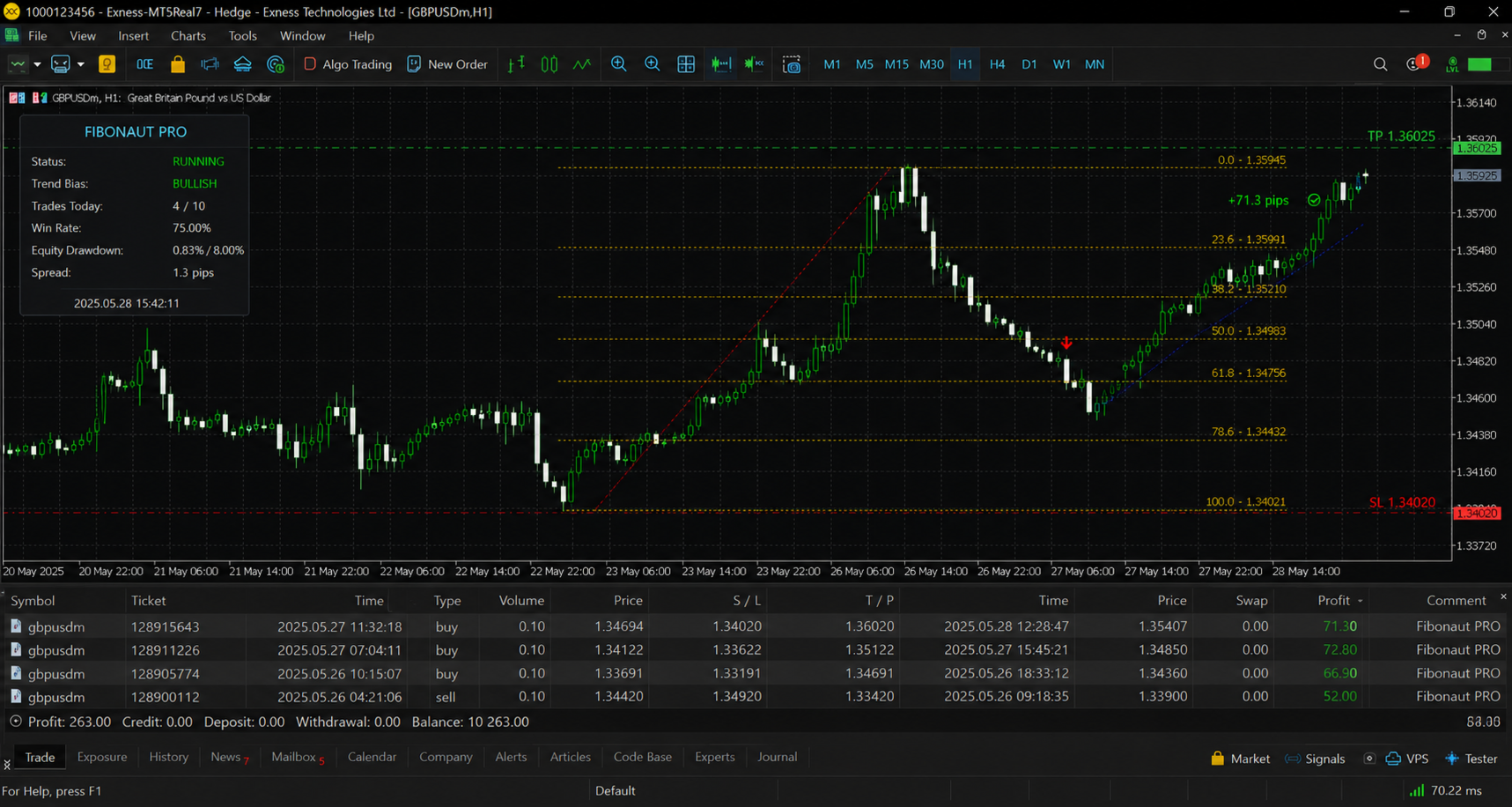Select the M1 timeframe
Image resolution: width=1512 pixels, height=807 pixels.
coord(832,64)
